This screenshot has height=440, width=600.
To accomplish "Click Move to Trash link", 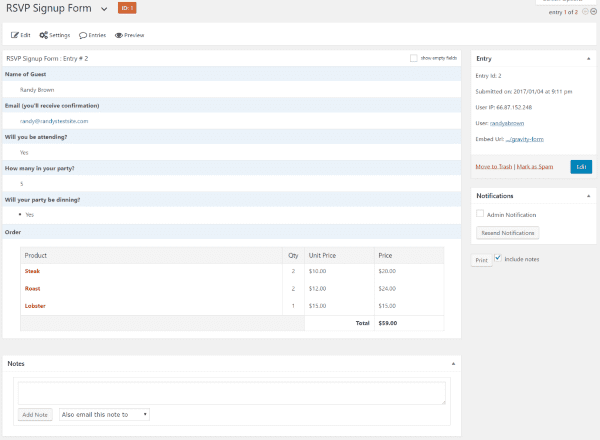I will pos(494,166).
